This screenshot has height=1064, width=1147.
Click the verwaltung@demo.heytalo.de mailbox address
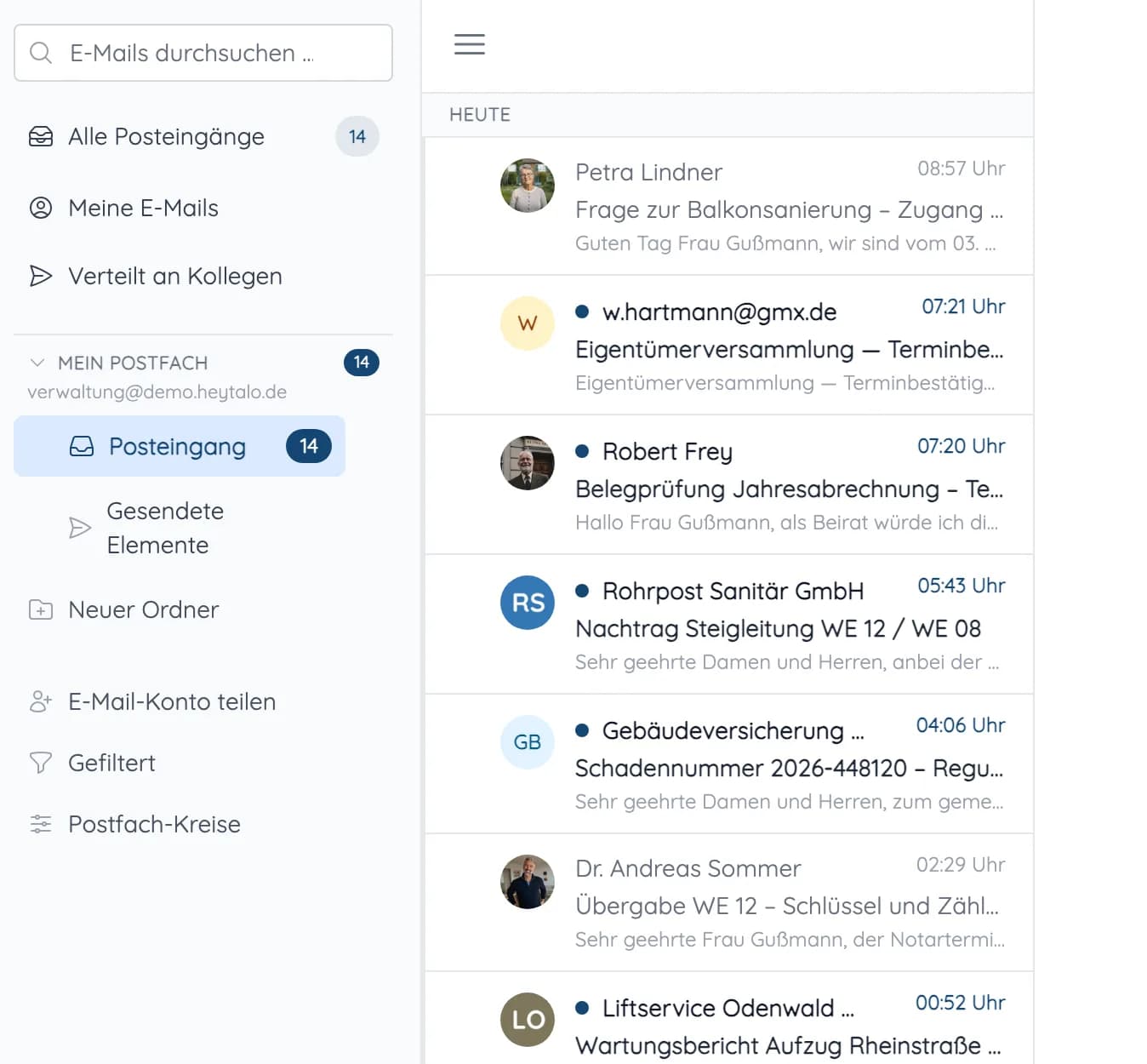[x=157, y=392]
